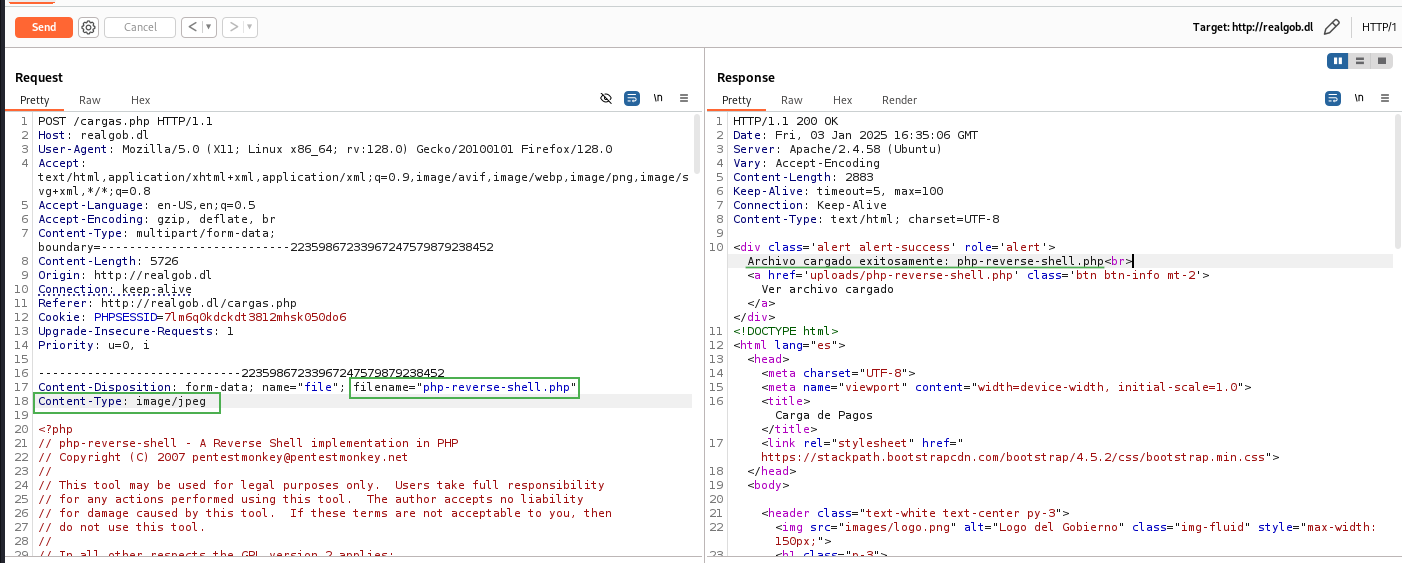Select top-bottom split layout icon
The width and height of the screenshot is (1402, 563).
[1359, 61]
